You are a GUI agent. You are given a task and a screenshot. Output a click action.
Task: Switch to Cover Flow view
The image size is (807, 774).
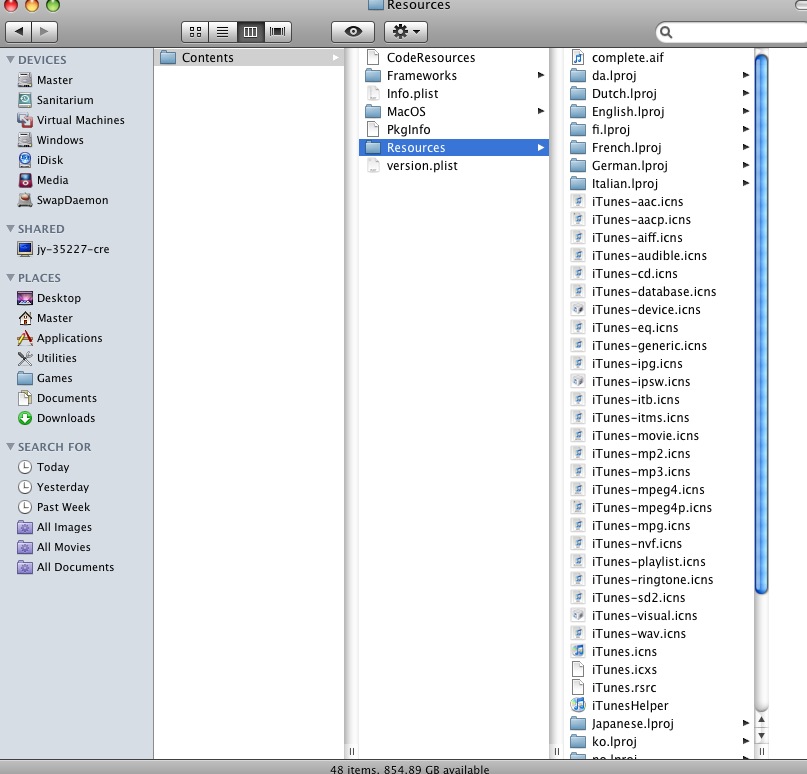pos(278,32)
